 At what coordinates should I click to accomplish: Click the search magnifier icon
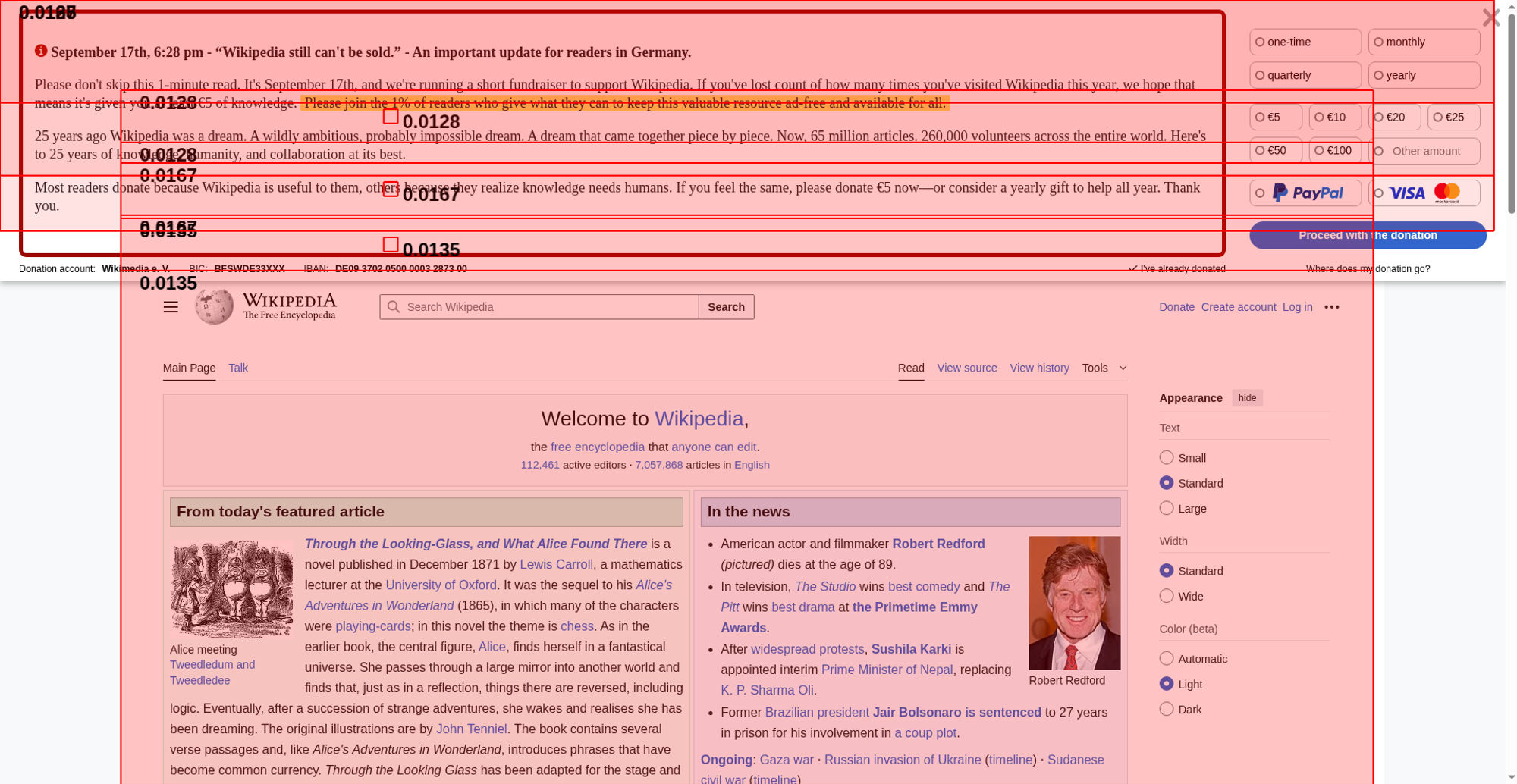(x=393, y=307)
